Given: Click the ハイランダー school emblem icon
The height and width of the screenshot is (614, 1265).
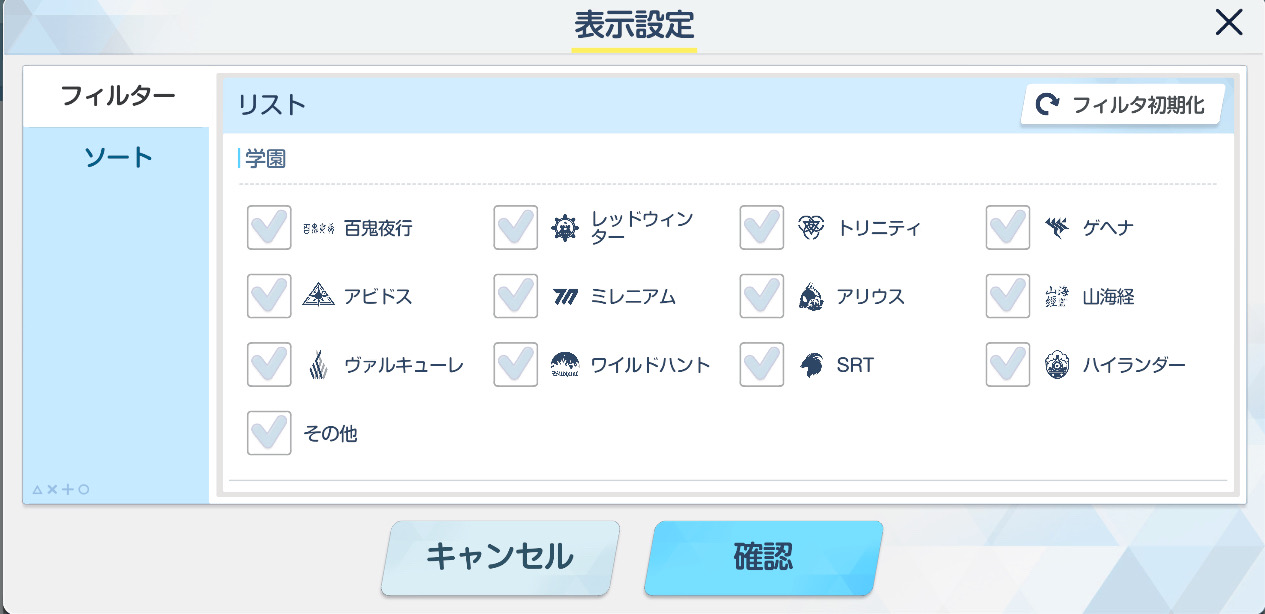Looking at the screenshot, I should [x=1057, y=365].
